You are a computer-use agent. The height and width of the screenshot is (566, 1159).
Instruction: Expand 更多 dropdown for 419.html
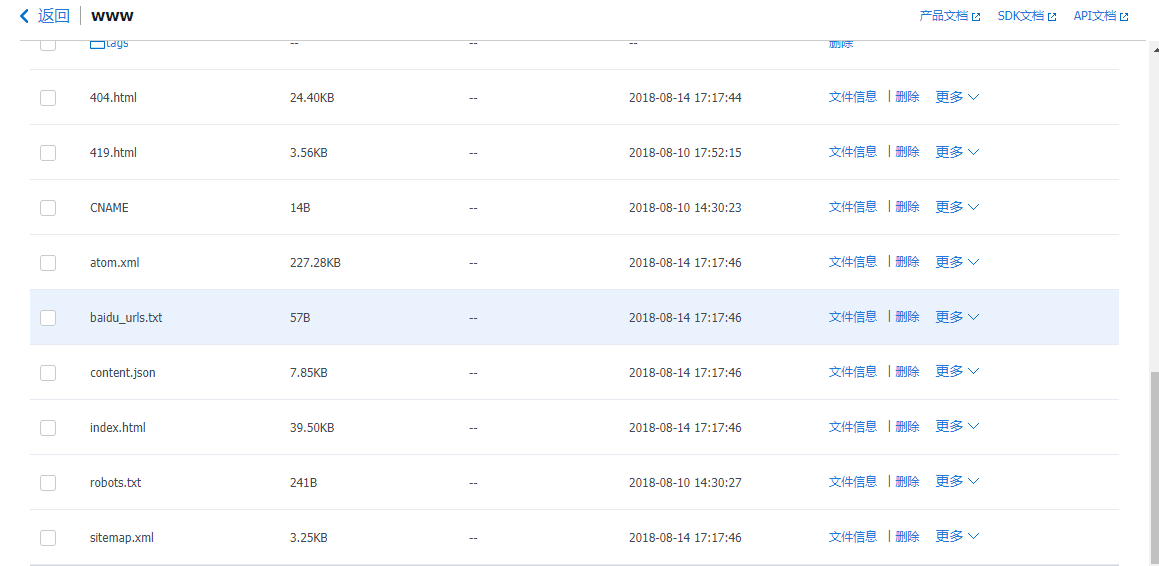[x=957, y=152]
